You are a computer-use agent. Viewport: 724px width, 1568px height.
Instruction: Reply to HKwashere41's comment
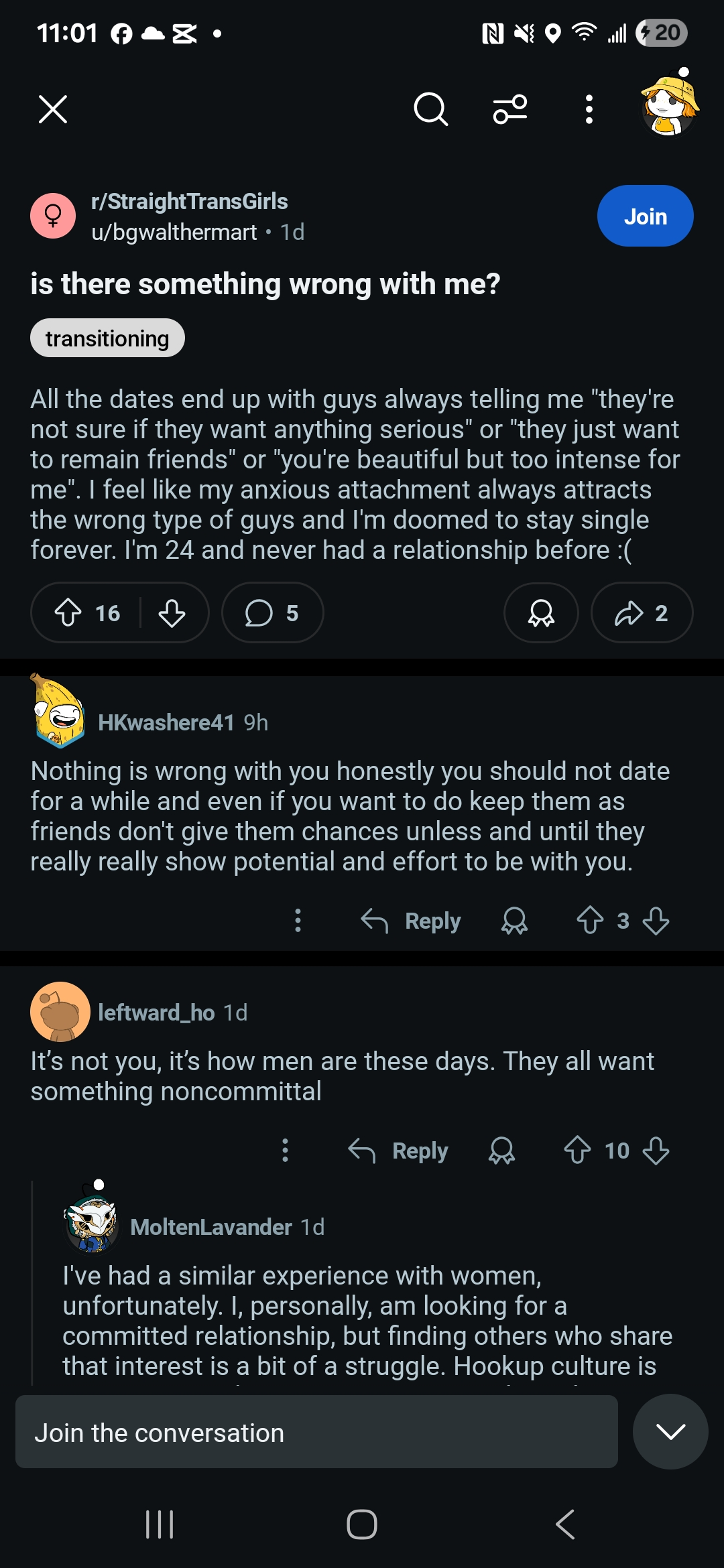coord(411,921)
